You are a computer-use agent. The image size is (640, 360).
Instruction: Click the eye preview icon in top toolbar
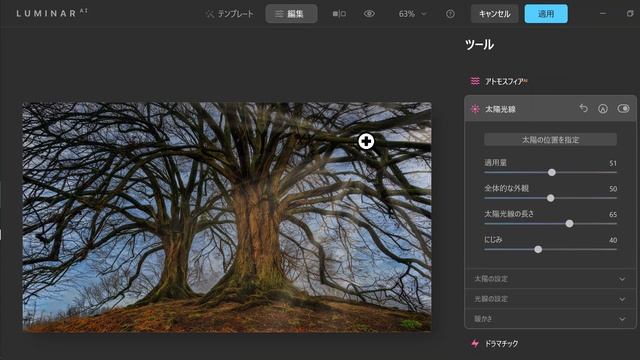[369, 14]
